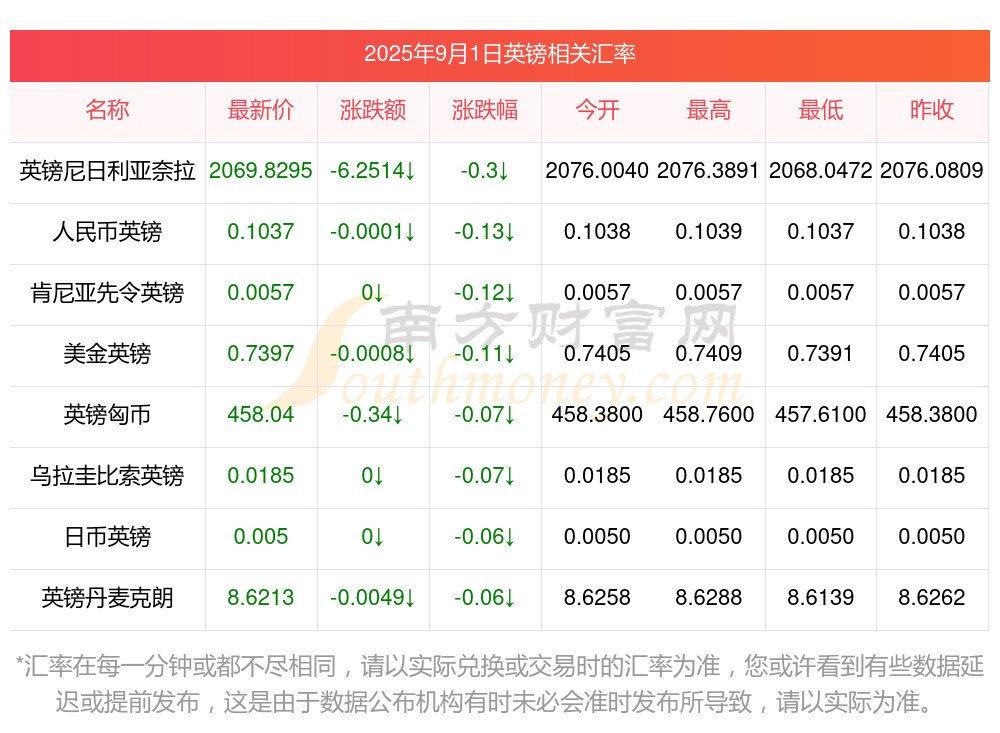
Task: Click latest price 8.6213
Action: [x=261, y=598]
